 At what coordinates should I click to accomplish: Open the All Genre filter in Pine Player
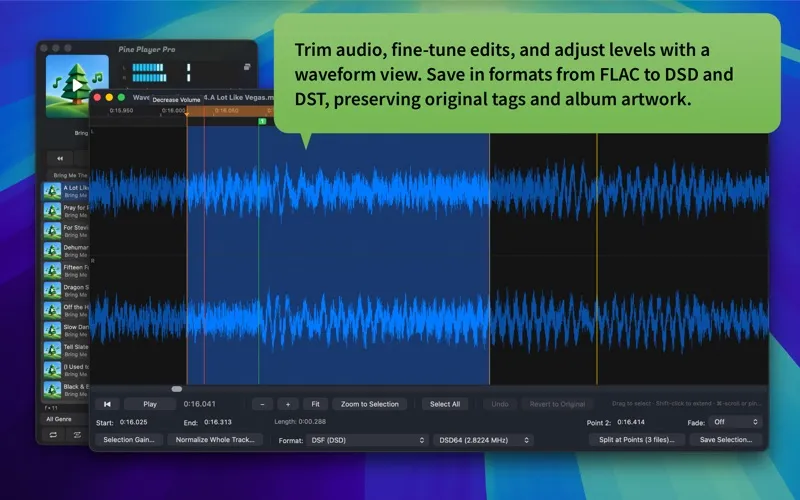pyautogui.click(x=64, y=419)
